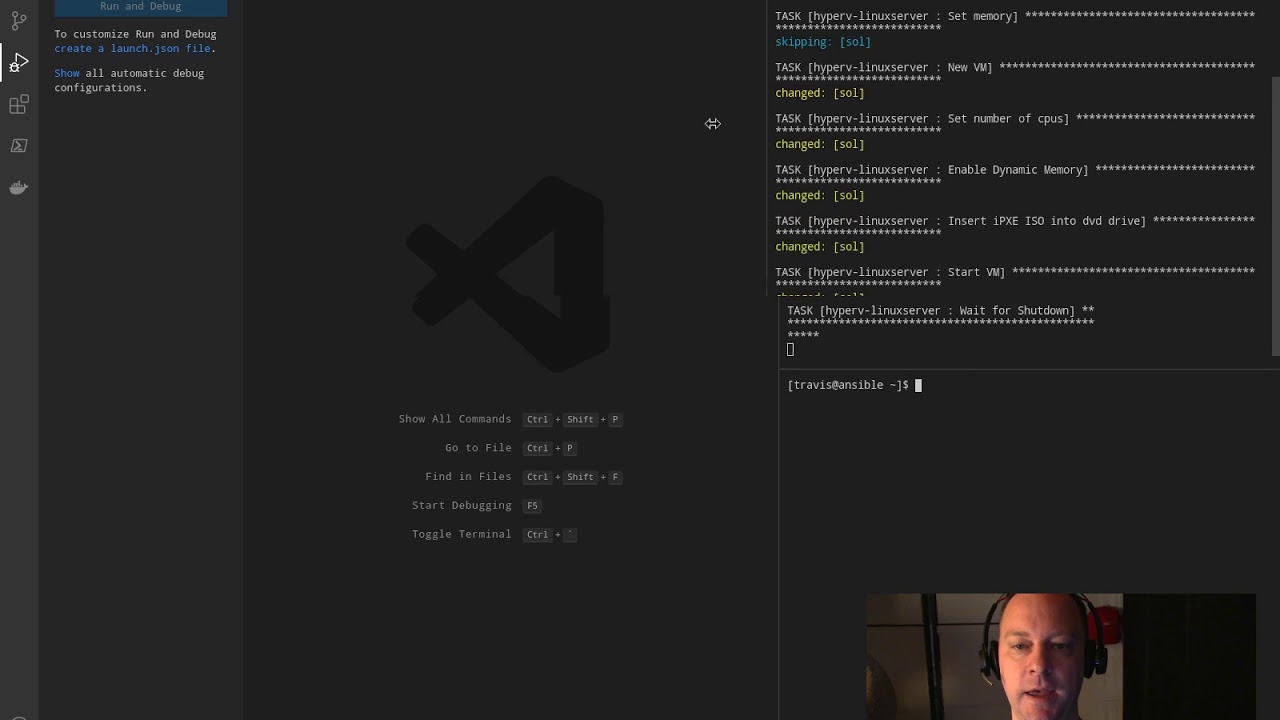1280x720 pixels.
Task: Click 'skipping: [sol]' output text
Action: click(x=823, y=42)
